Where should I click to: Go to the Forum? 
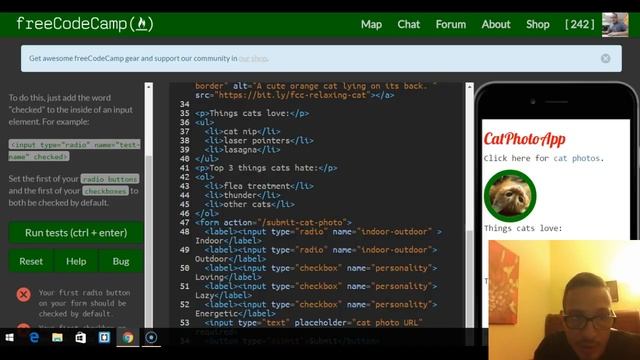451,24
